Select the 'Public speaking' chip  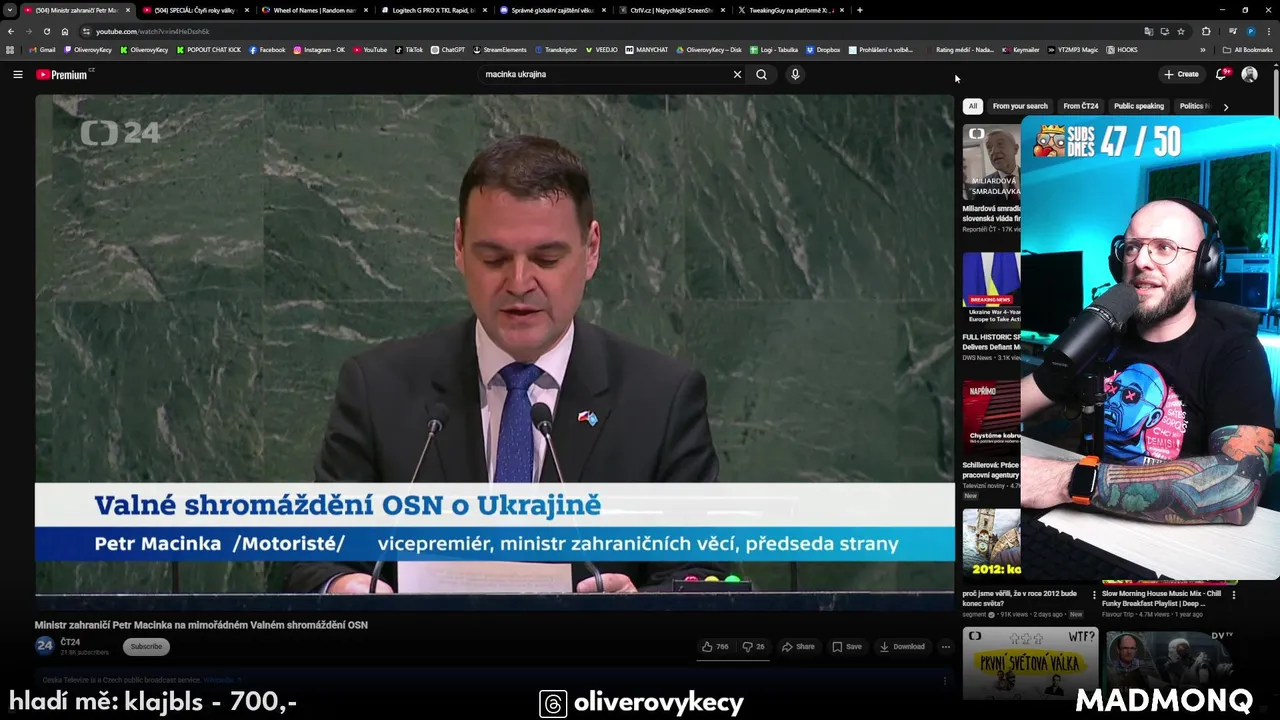click(1139, 106)
